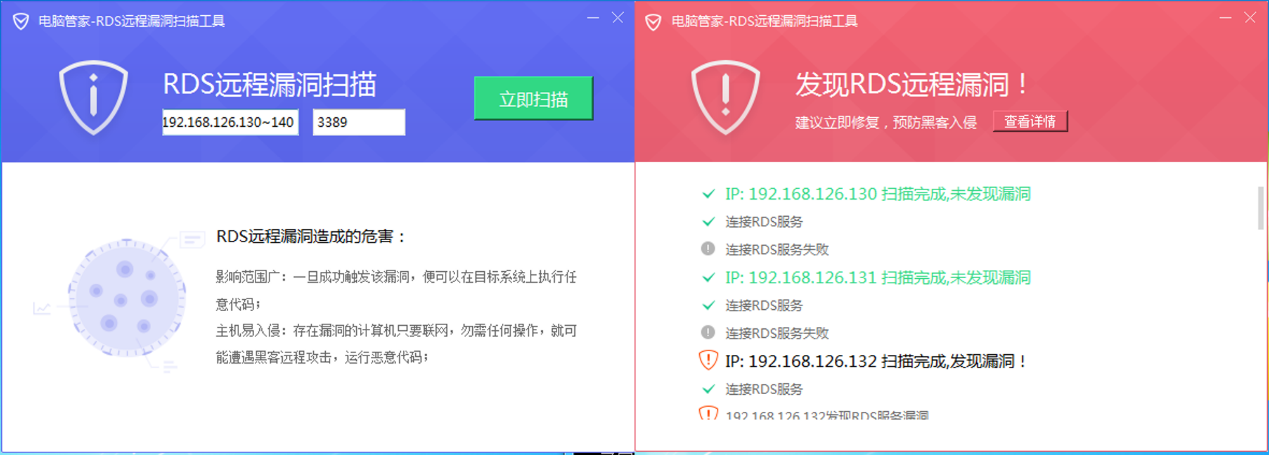Click the first gray alert icon beside 连接RDS服务失败
This screenshot has width=1269, height=455.
pyautogui.click(x=708, y=249)
